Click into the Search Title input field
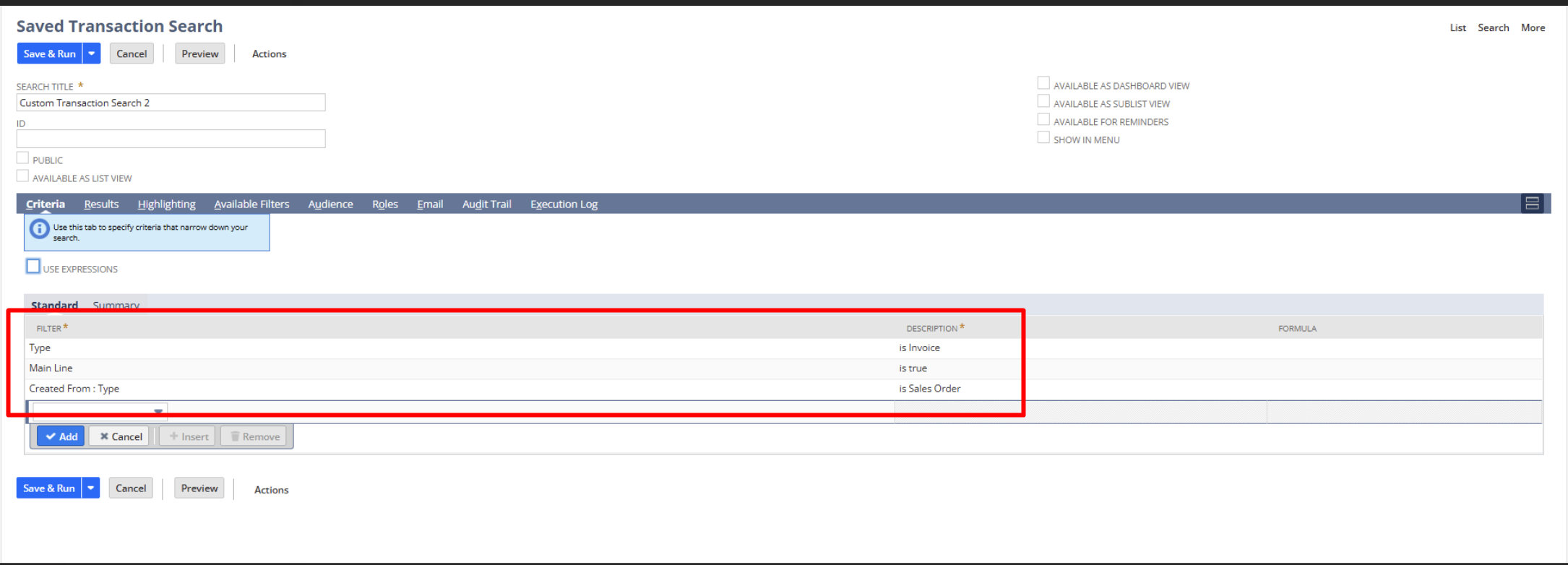 point(171,103)
